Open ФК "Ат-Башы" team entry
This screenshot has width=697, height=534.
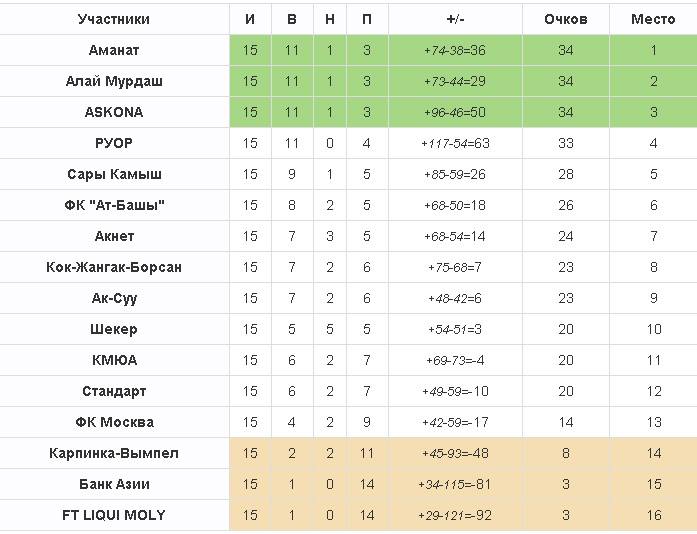tap(114, 205)
